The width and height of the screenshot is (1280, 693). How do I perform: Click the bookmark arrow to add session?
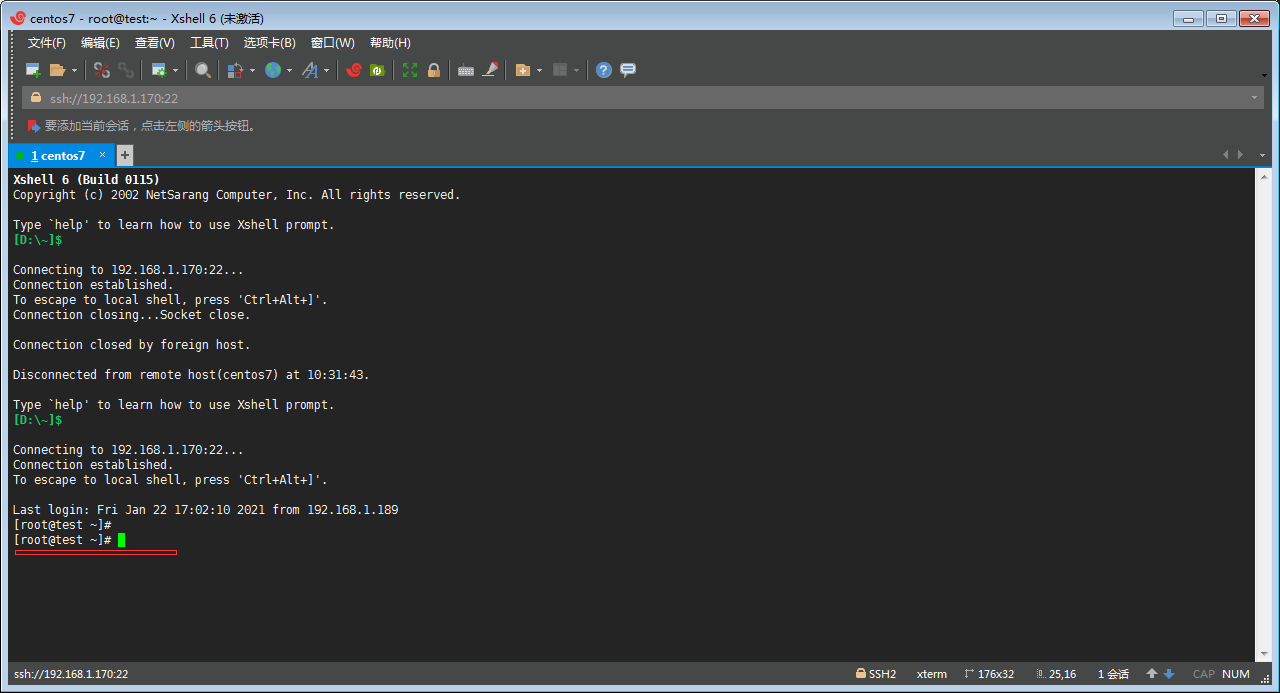(34, 126)
